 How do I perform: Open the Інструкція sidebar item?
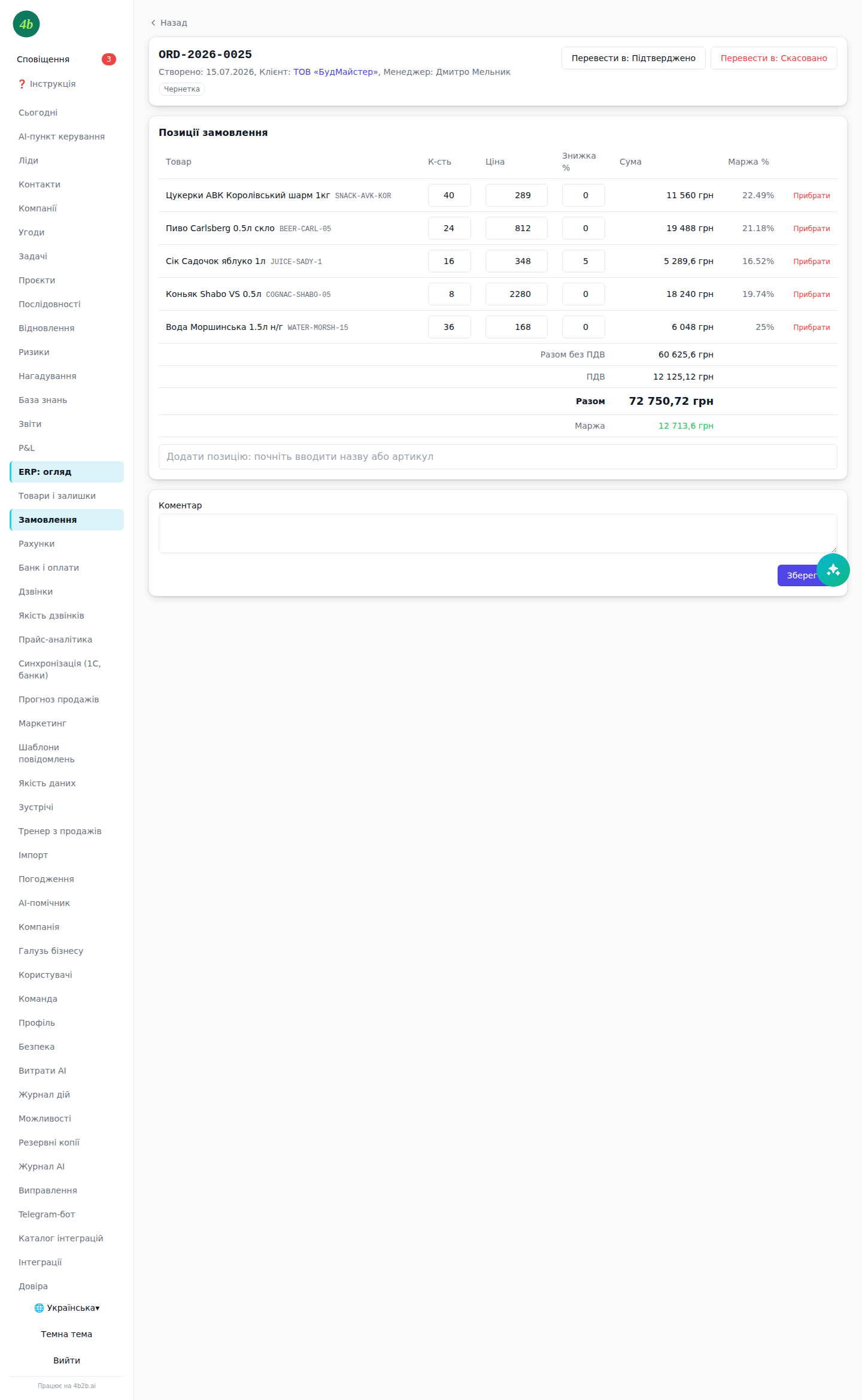(x=66, y=84)
